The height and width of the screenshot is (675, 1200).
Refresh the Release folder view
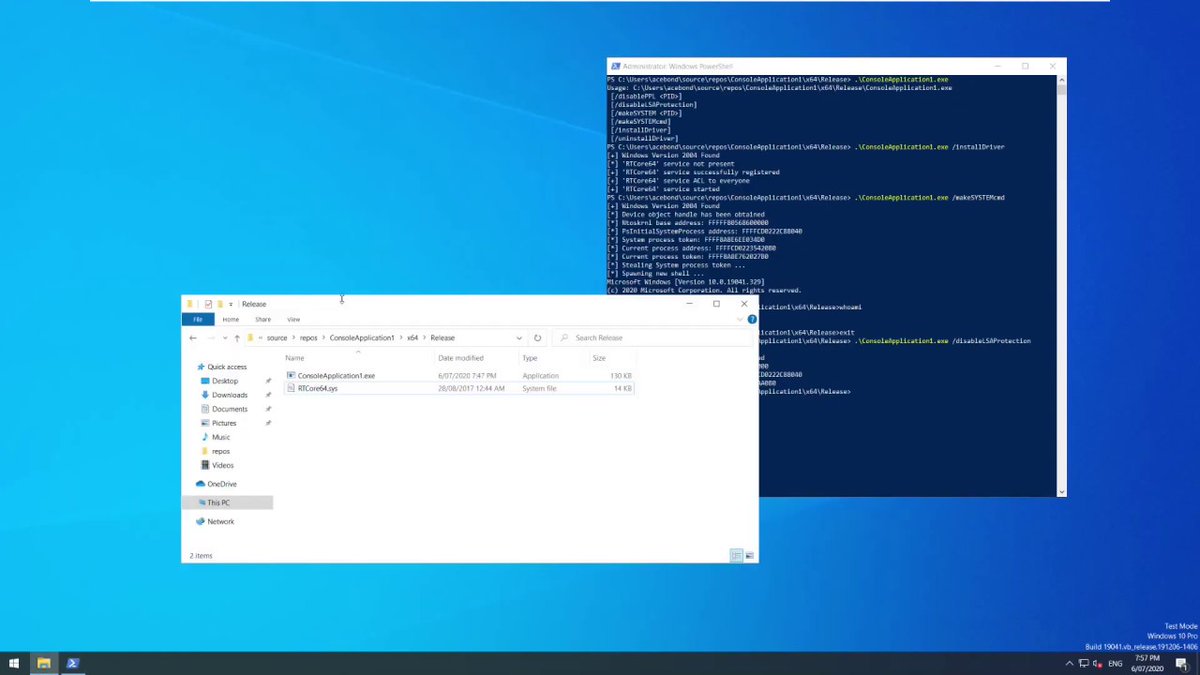point(537,337)
